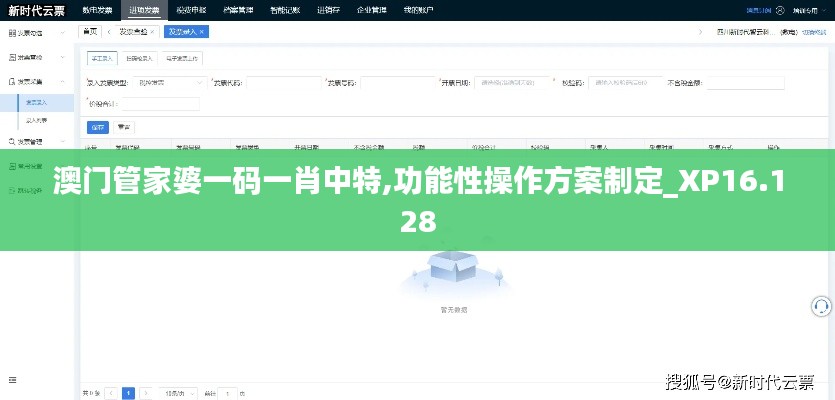Focus the 发票代码 input field
Screen dimensions: 835x400
point(284,83)
